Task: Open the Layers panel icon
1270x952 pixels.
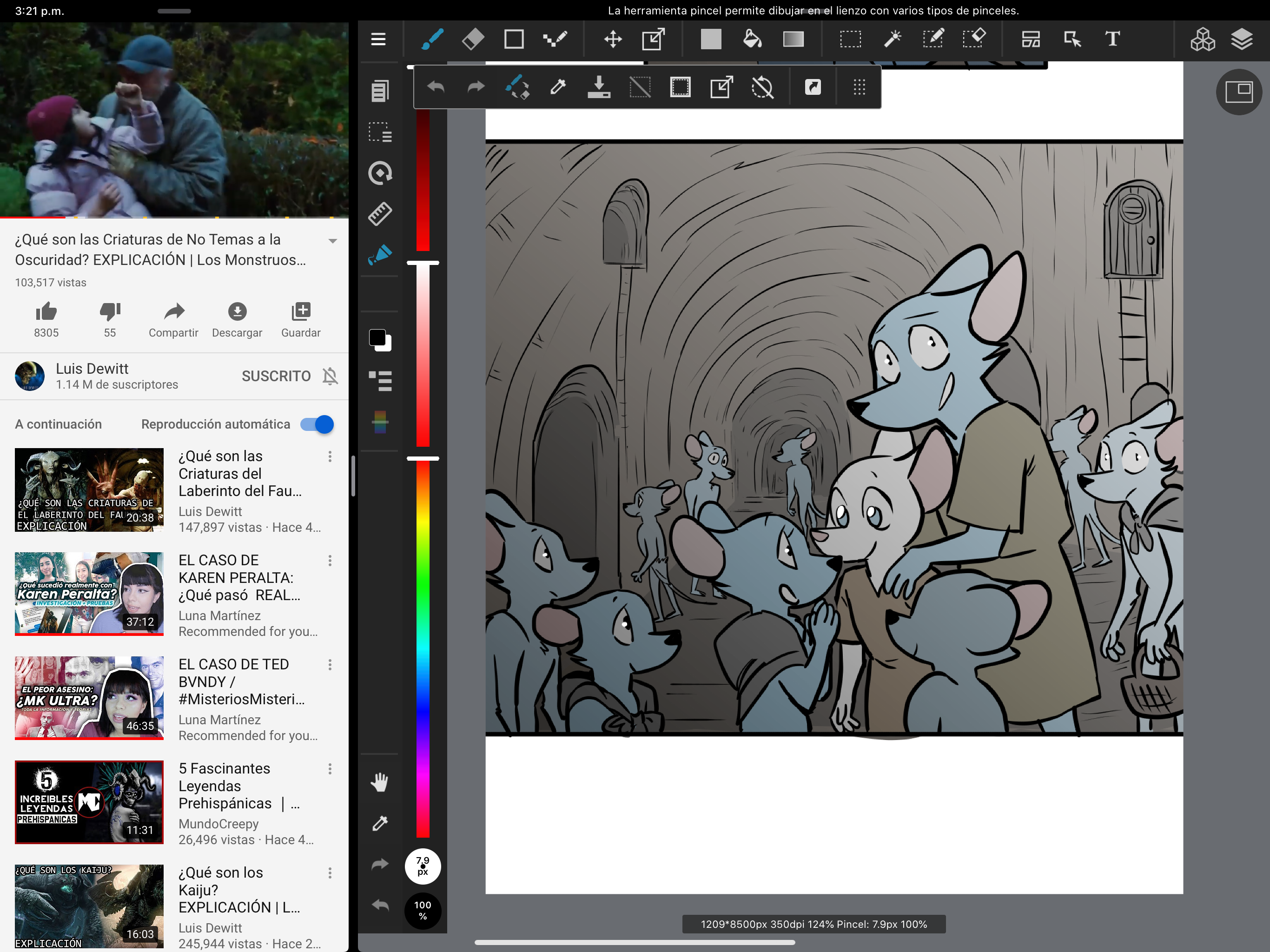Action: 1241,40
